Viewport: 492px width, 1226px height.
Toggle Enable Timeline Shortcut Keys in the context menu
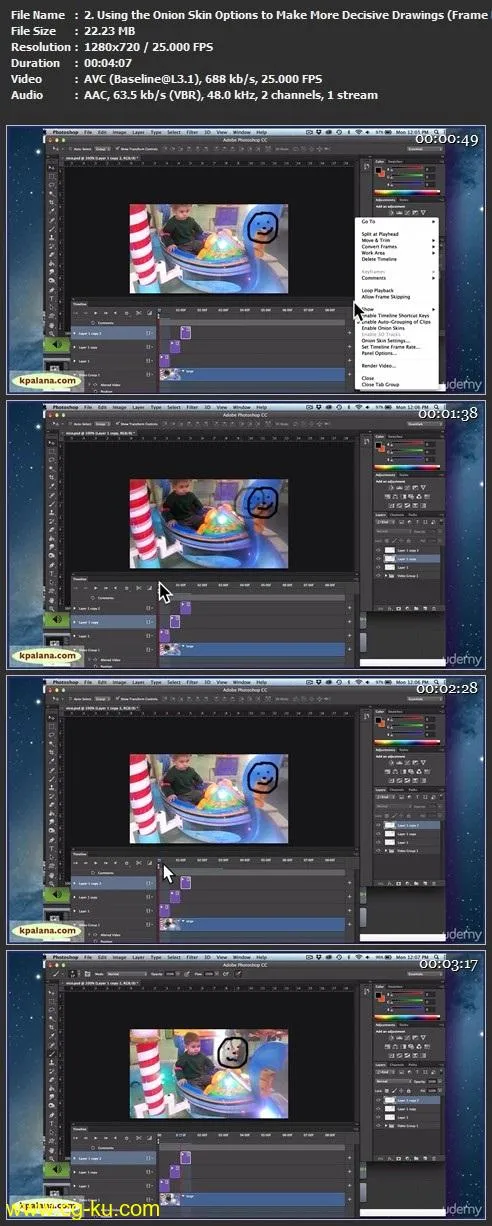point(395,315)
